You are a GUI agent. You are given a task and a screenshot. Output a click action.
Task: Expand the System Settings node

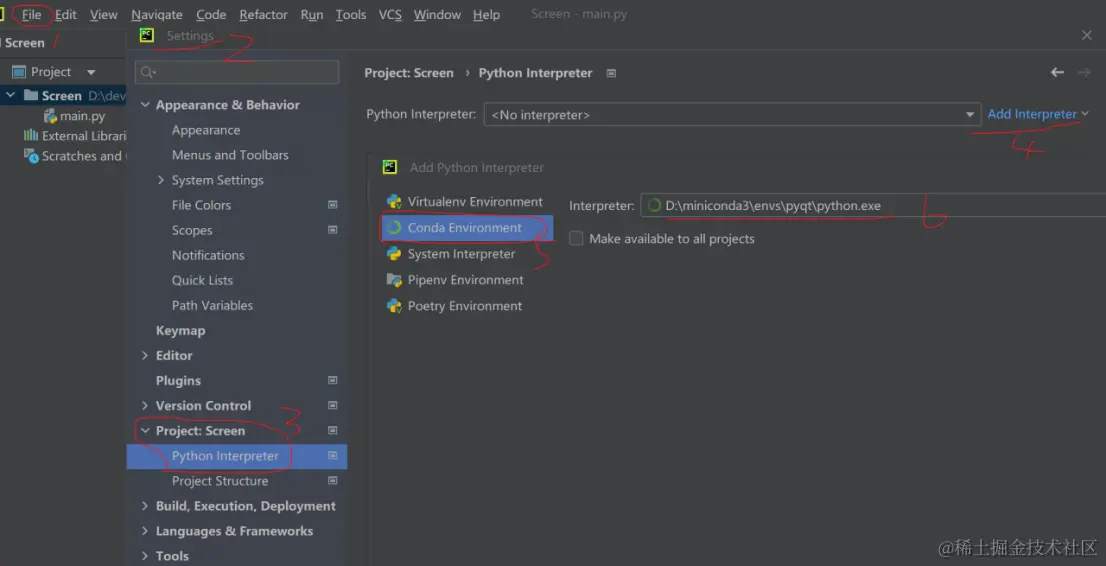point(161,180)
